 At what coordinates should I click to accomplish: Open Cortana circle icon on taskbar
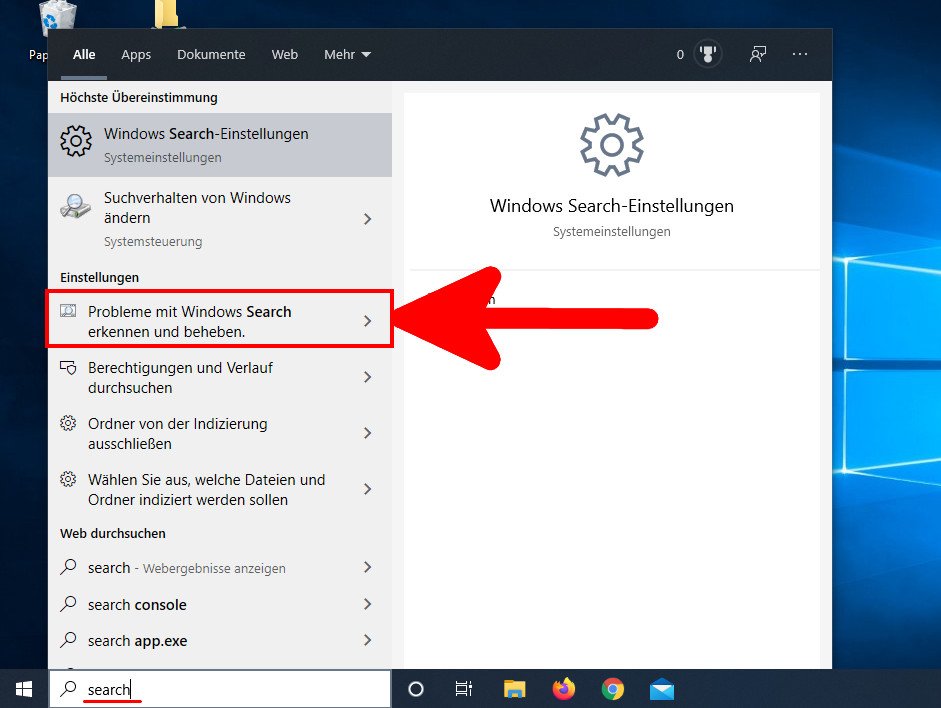coord(416,689)
